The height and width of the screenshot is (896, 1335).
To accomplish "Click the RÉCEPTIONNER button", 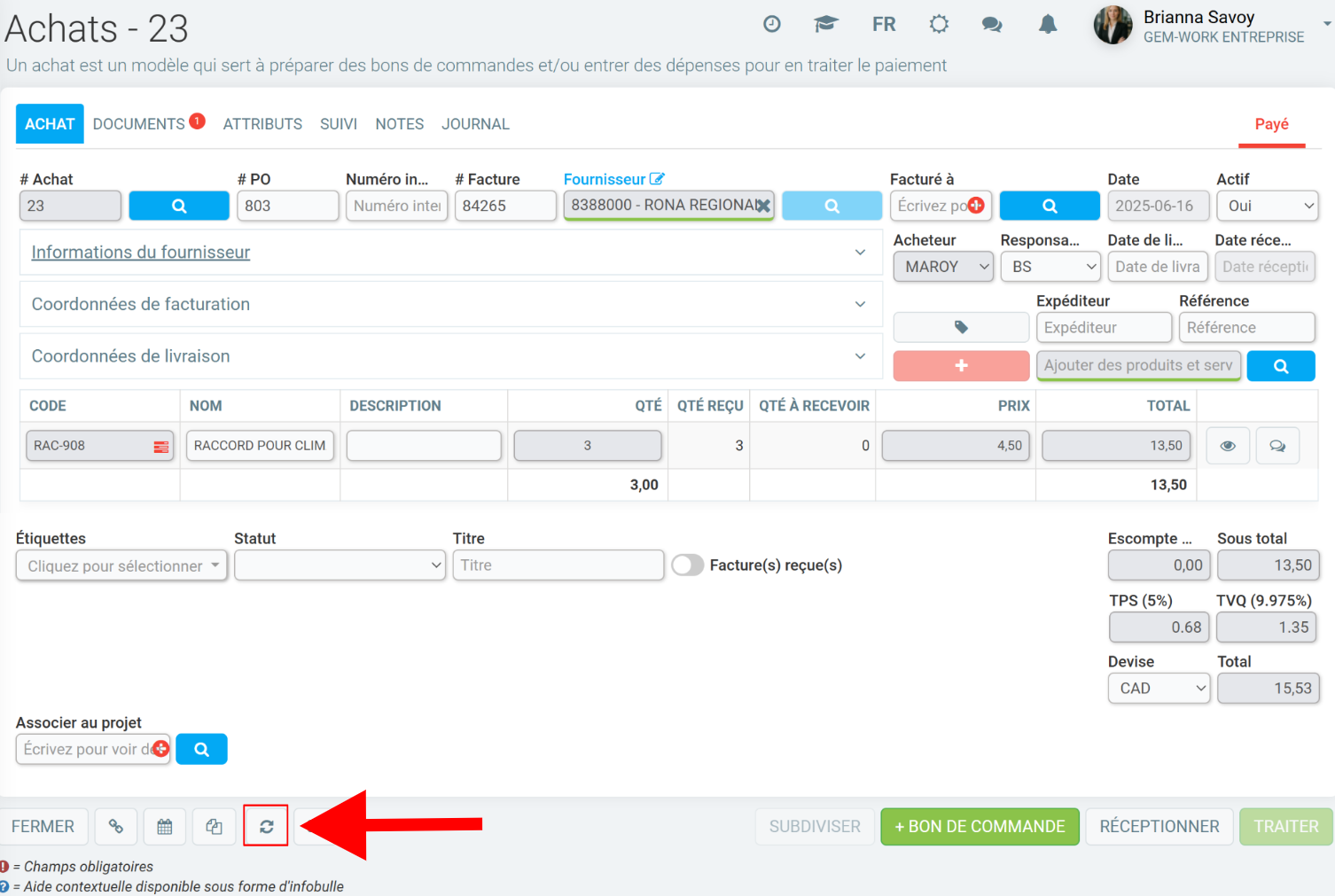I will pos(1159,826).
